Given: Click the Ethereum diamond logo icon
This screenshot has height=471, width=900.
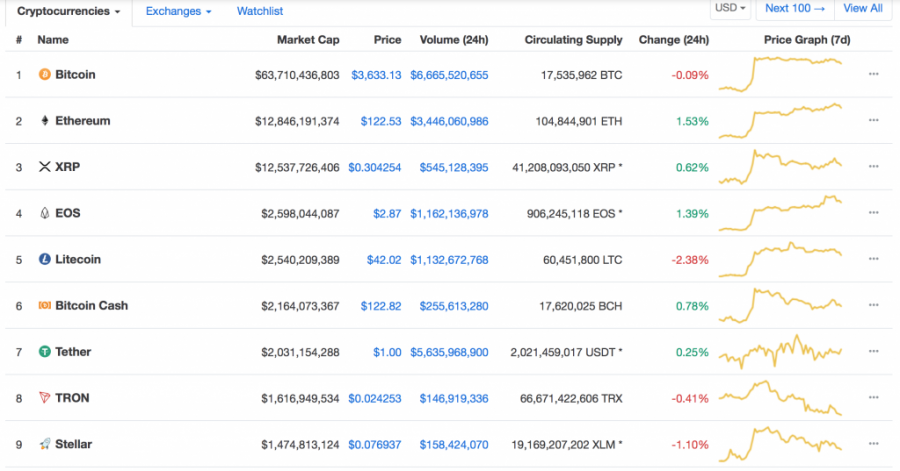Looking at the screenshot, I should coord(44,120).
